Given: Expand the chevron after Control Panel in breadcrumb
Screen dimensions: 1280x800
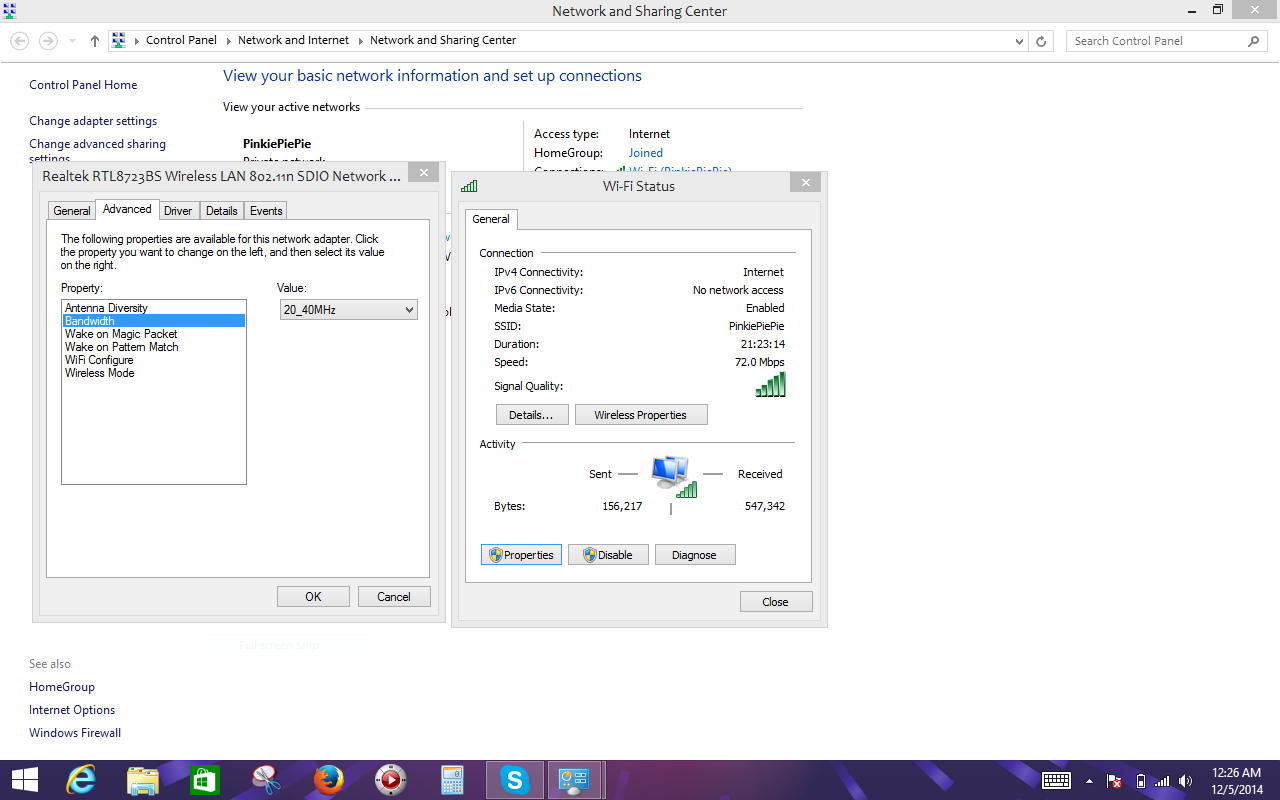Looking at the screenshot, I should click(x=227, y=41).
